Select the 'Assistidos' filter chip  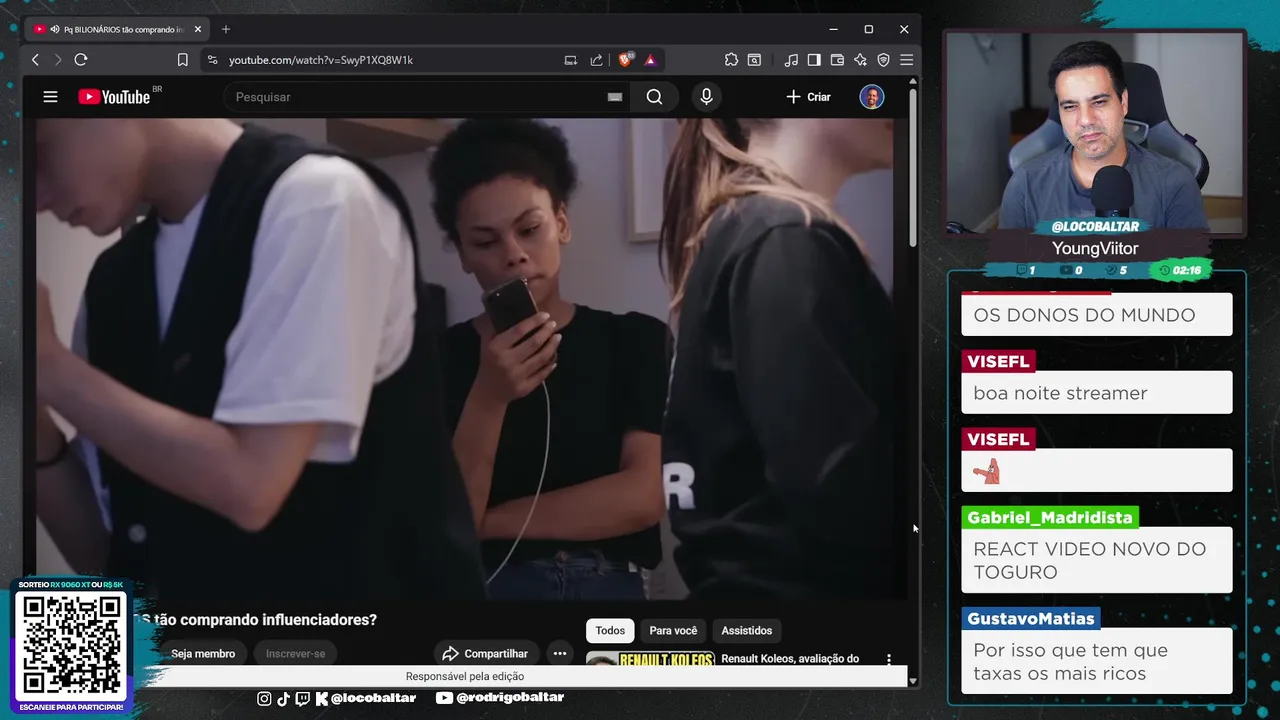click(x=747, y=631)
